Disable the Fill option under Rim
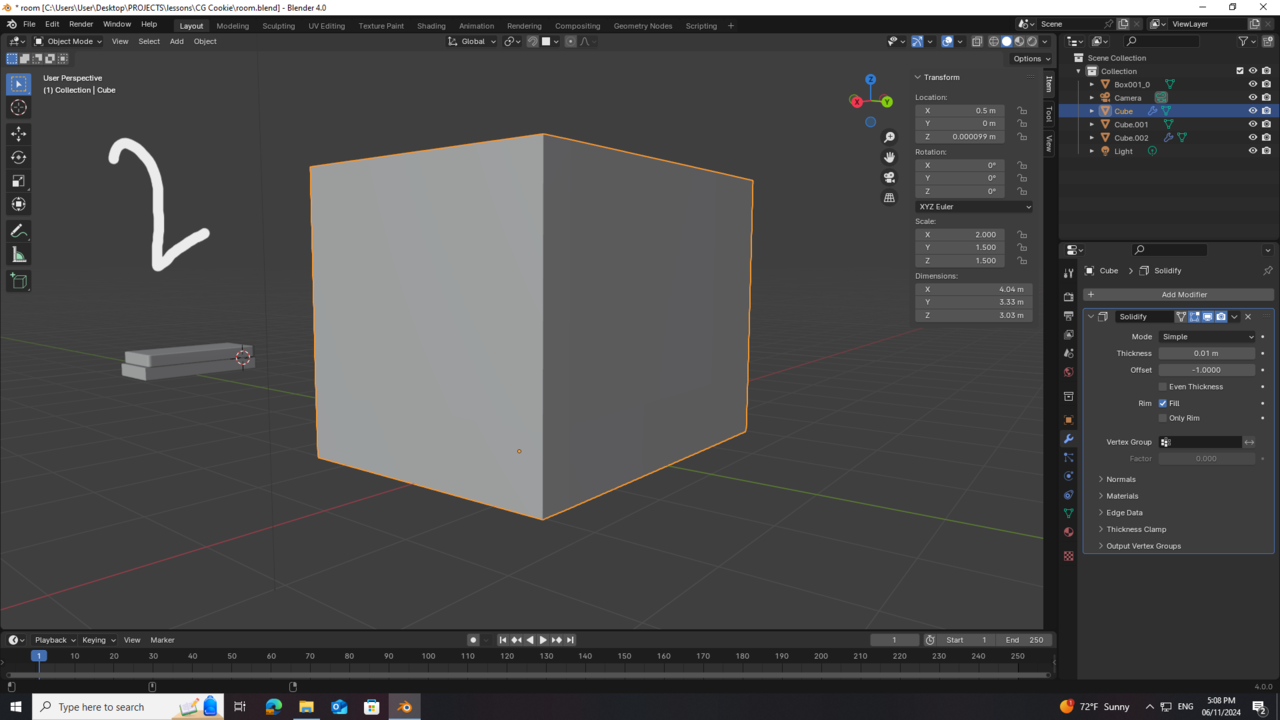Screen dimensions: 1280x720 (1163, 402)
